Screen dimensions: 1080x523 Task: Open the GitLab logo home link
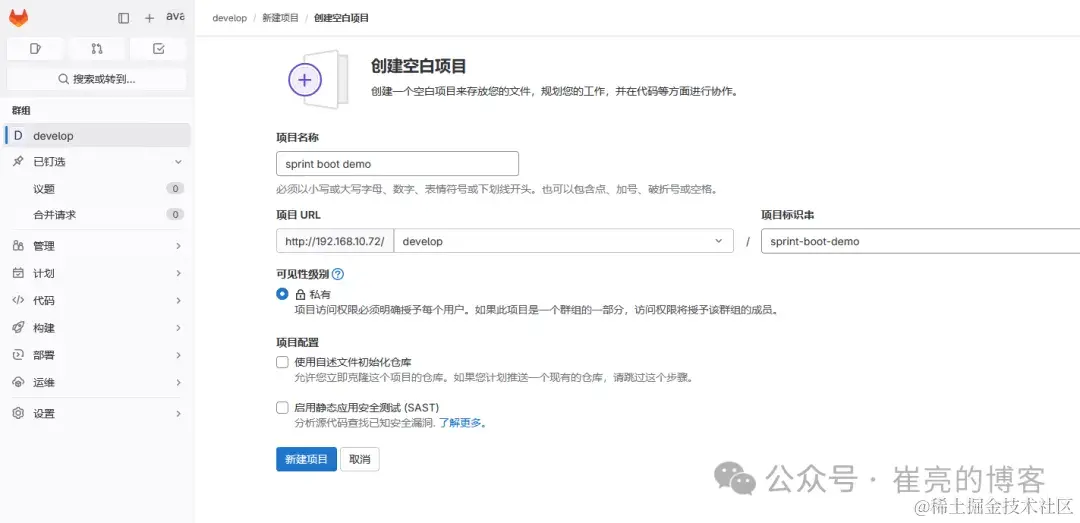19,18
